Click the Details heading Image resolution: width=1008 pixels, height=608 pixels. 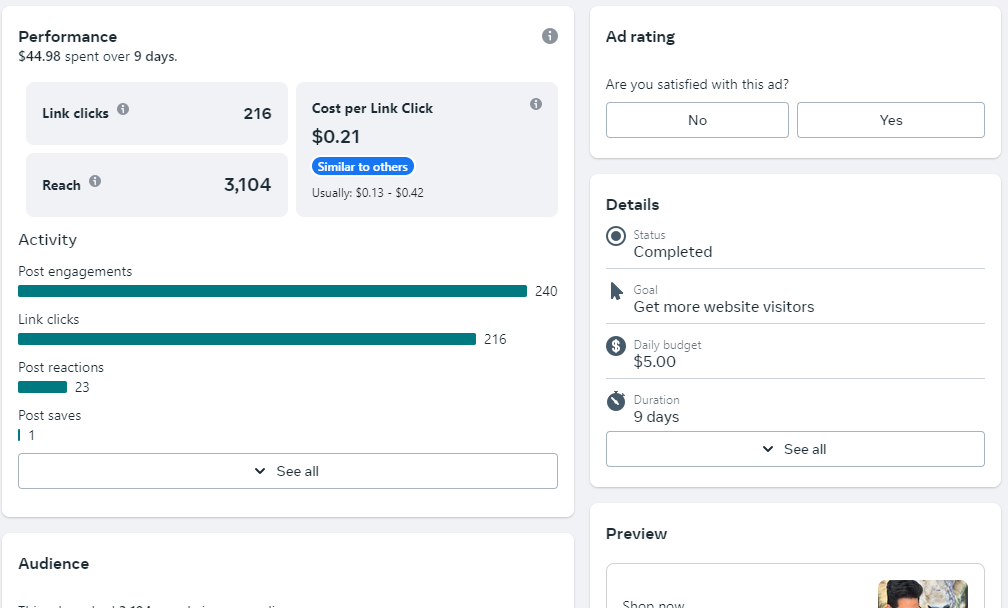point(633,205)
